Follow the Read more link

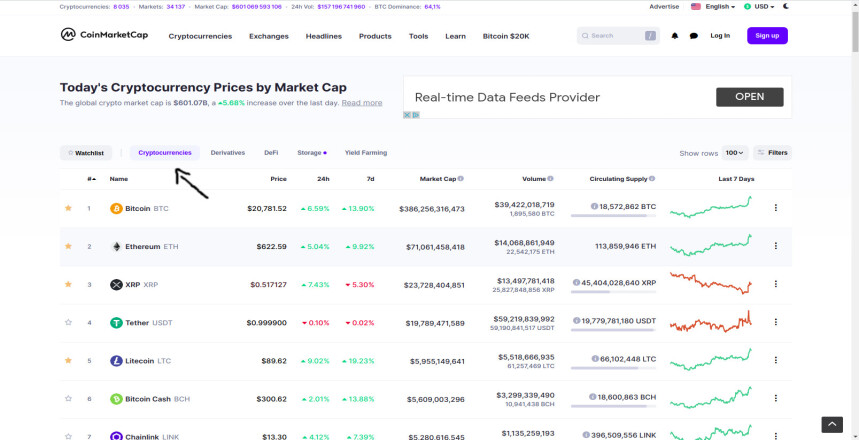pos(362,102)
